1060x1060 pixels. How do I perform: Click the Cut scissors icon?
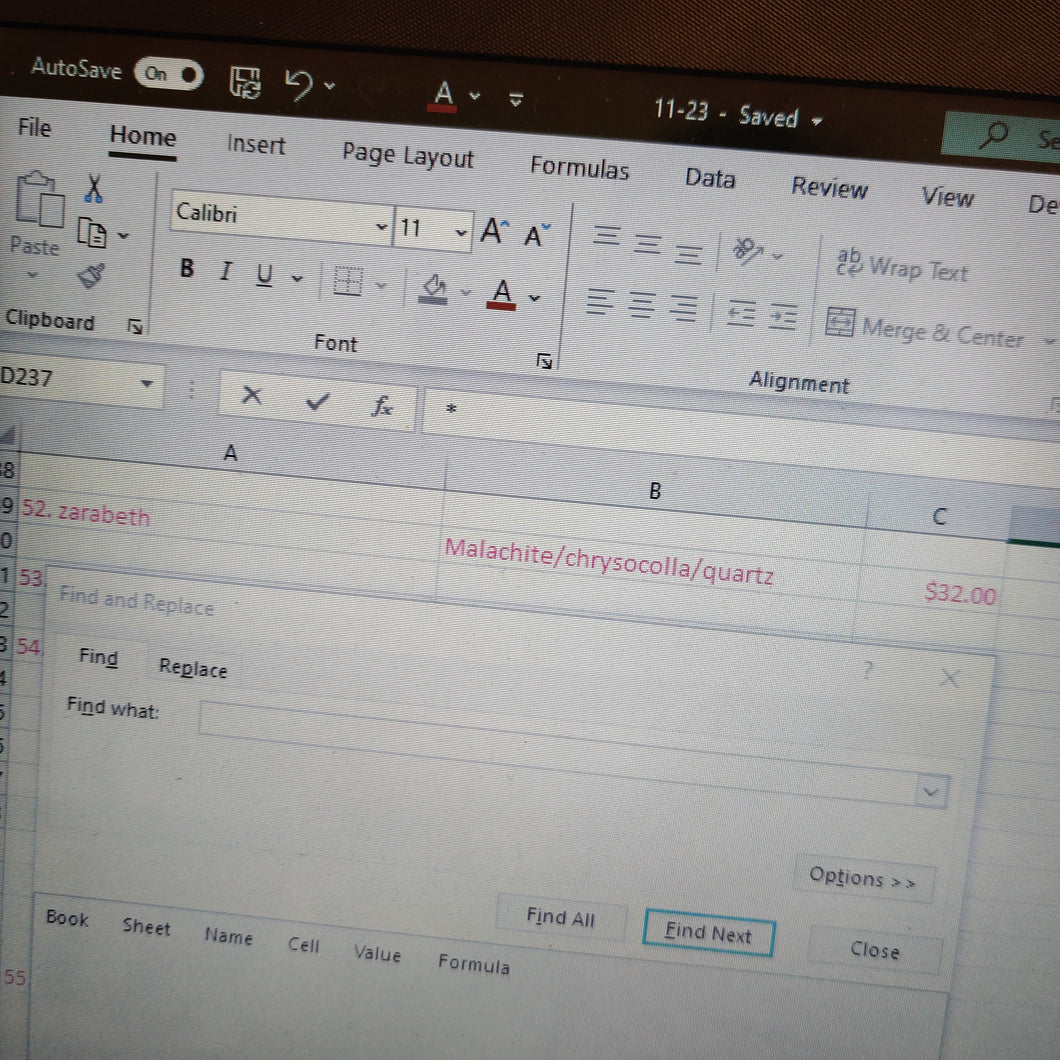click(94, 189)
